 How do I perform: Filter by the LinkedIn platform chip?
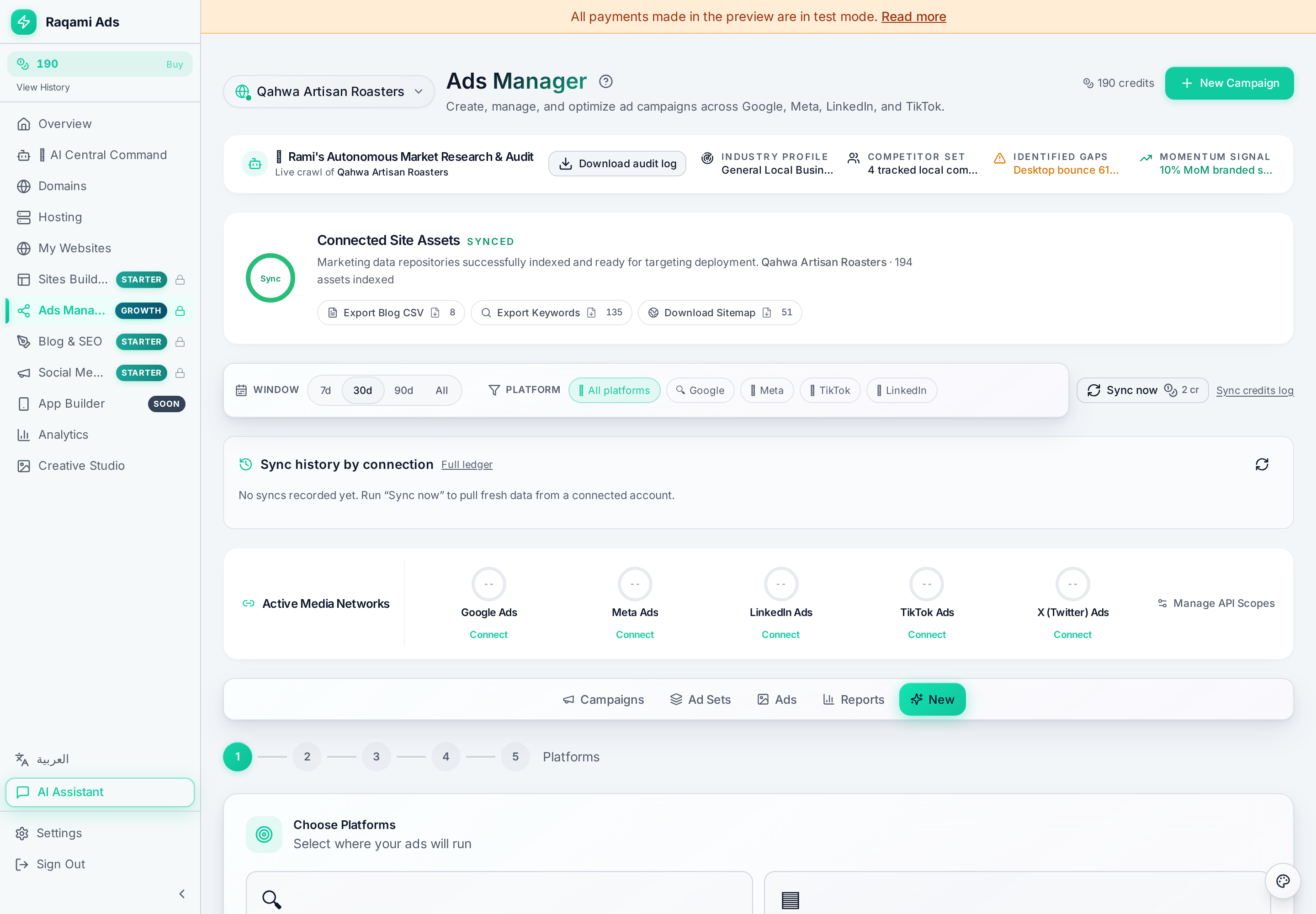pos(902,391)
